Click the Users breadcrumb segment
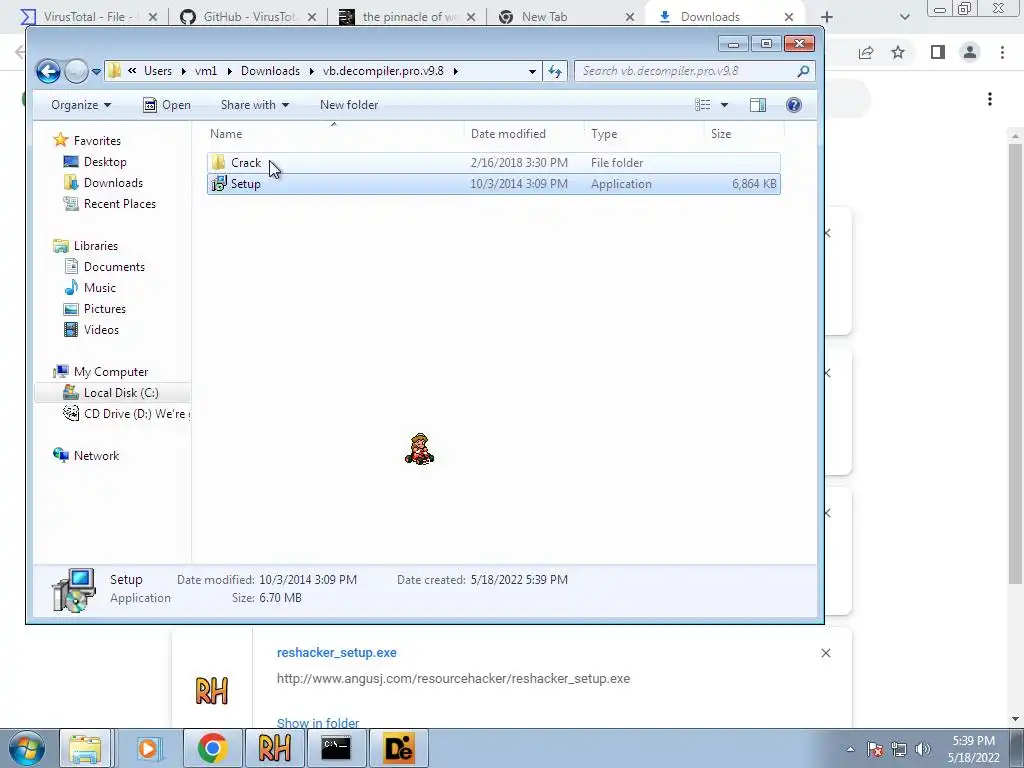Image resolution: width=1024 pixels, height=768 pixels. [157, 71]
